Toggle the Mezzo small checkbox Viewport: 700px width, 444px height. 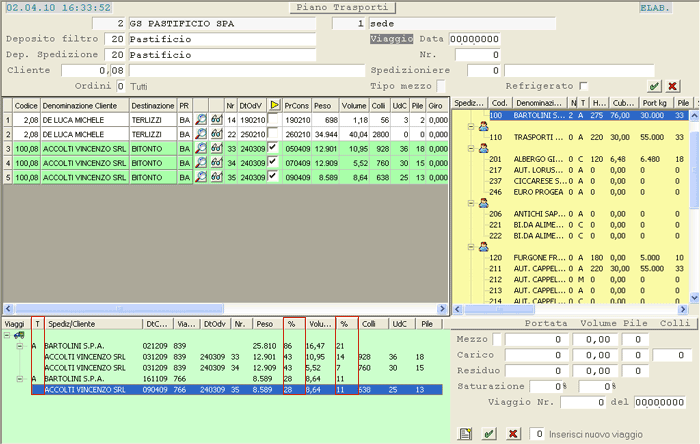[496, 340]
